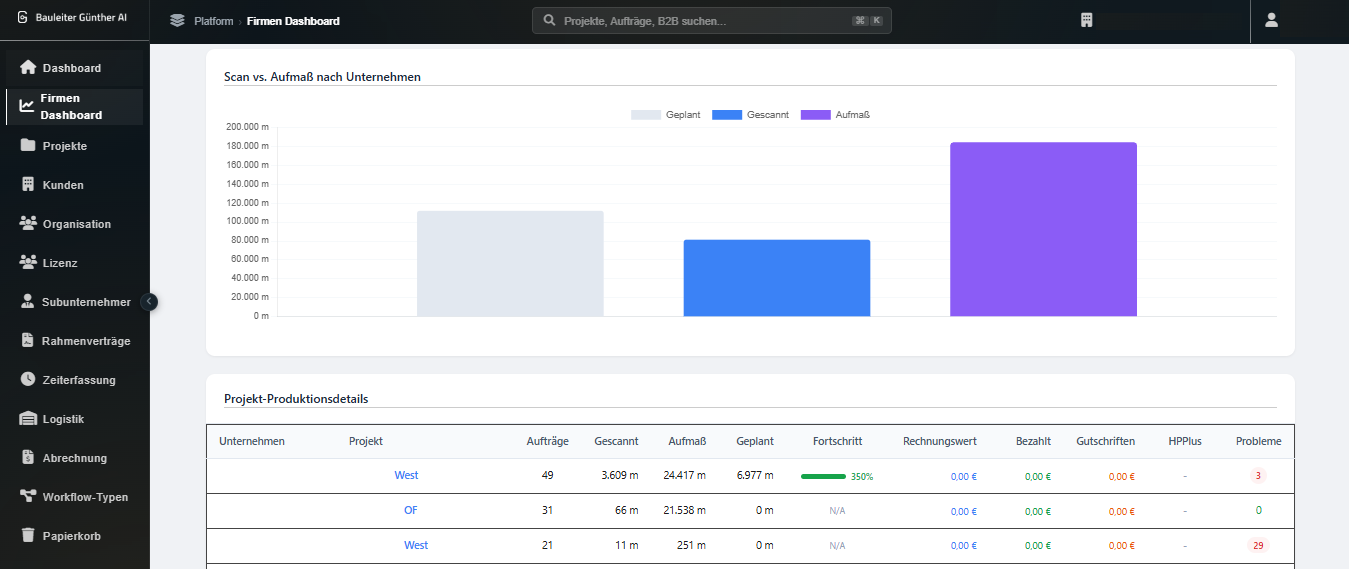Viewport: 1349px width, 569px height.
Task: Click the Logistik warehouse icon
Action: pyautogui.click(x=28, y=419)
